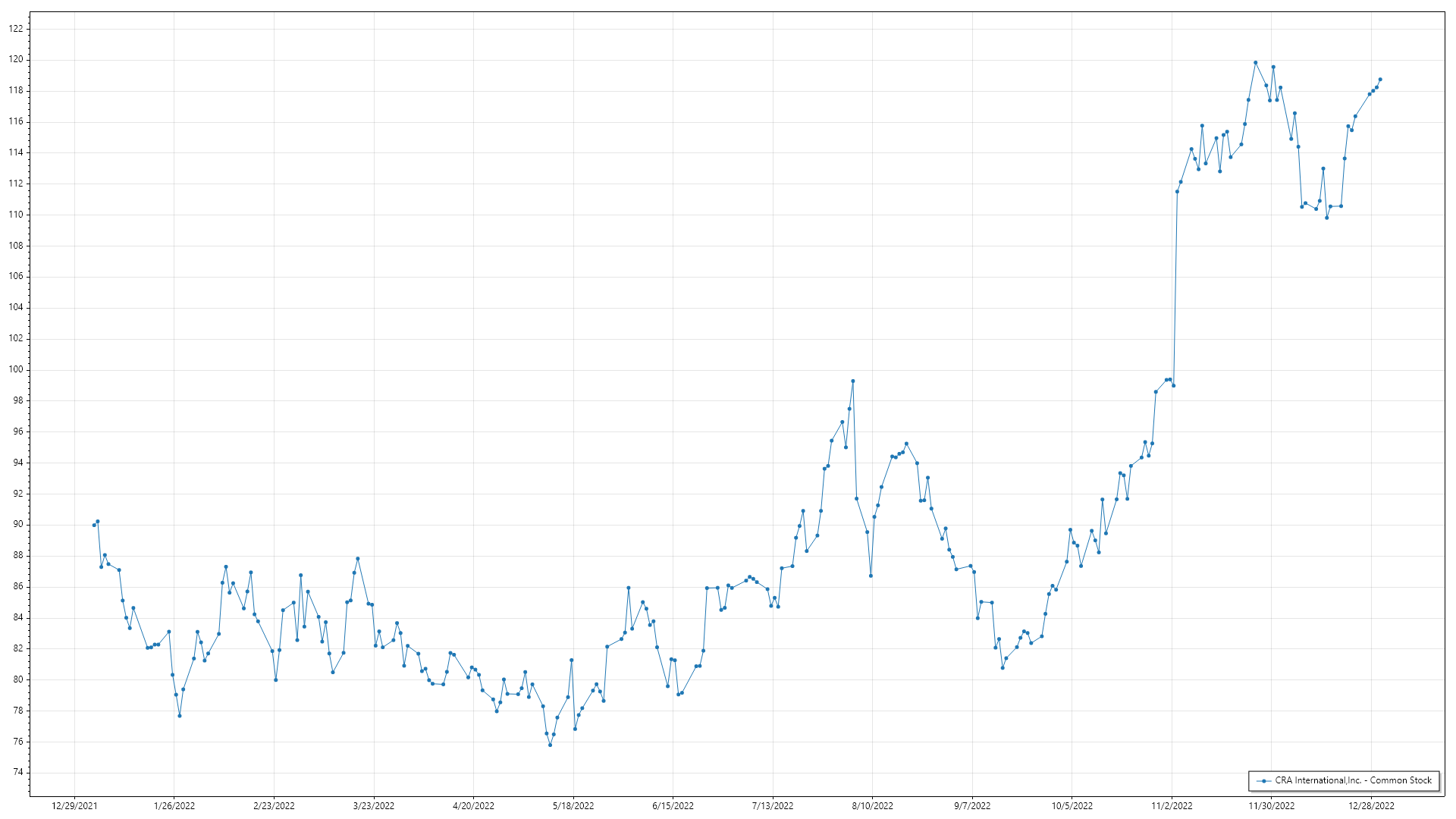Viewport: 1456px width, 819px height.
Task: Click the 5/18/2022 x-axis date label
Action: [573, 806]
